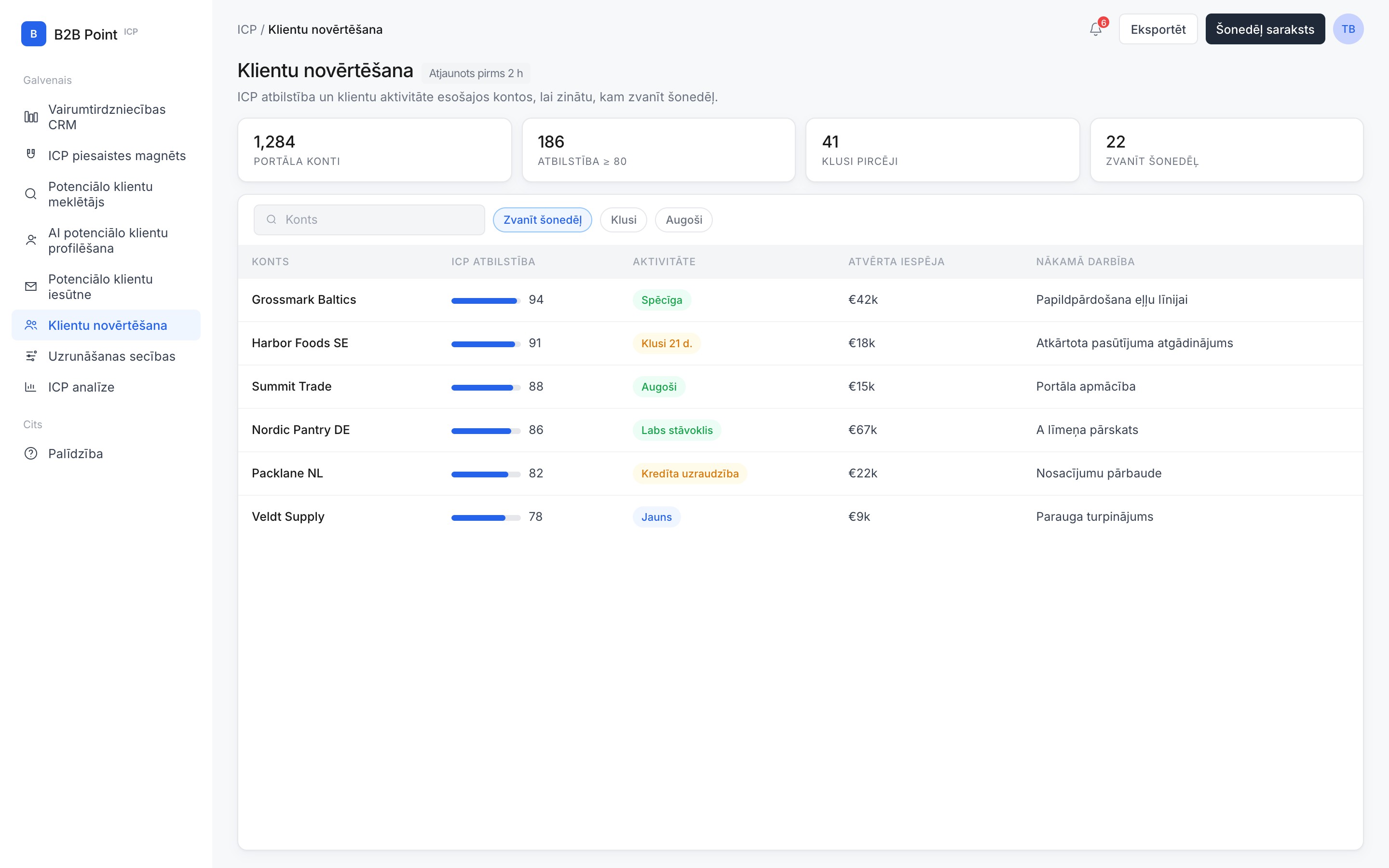Click the Potenciālo klientu iesūtne envelope icon
1389x868 pixels.
(x=31, y=286)
